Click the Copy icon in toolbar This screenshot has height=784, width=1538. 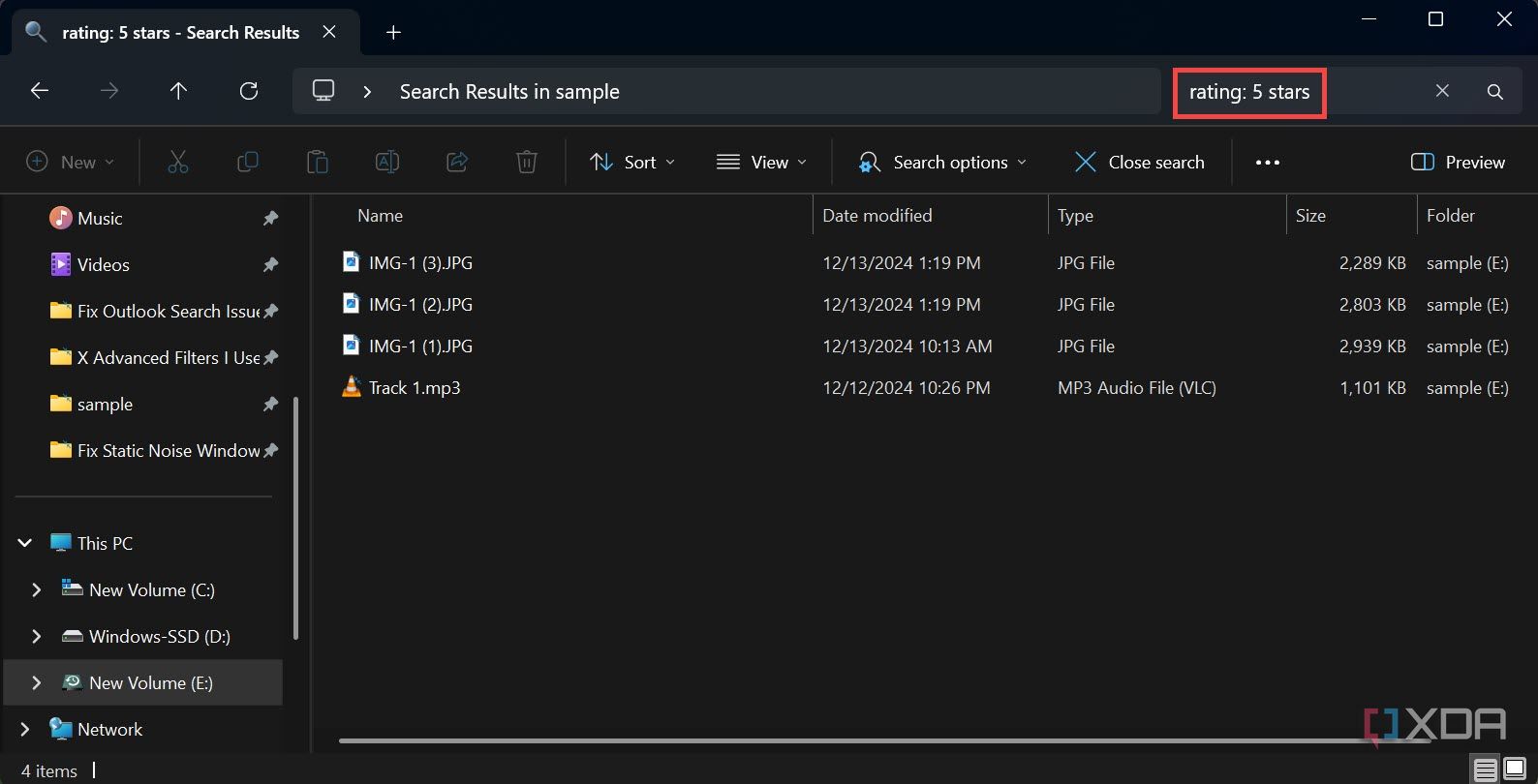pyautogui.click(x=248, y=163)
